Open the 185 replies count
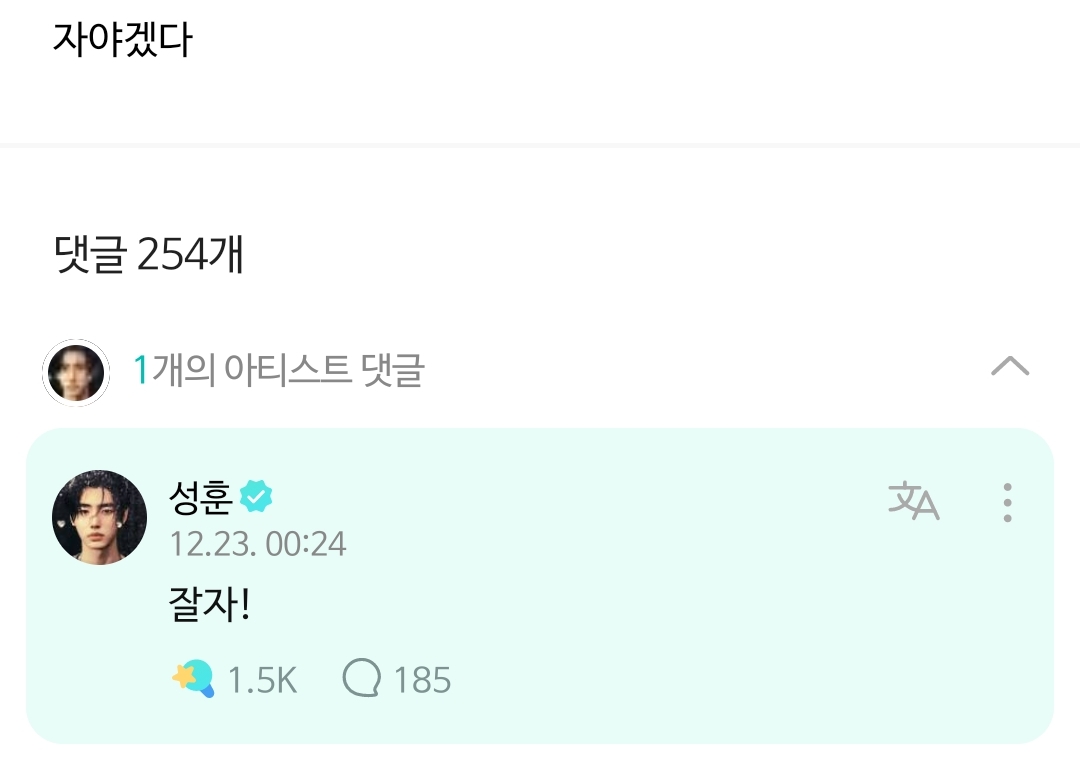This screenshot has width=1080, height=766. pos(422,681)
